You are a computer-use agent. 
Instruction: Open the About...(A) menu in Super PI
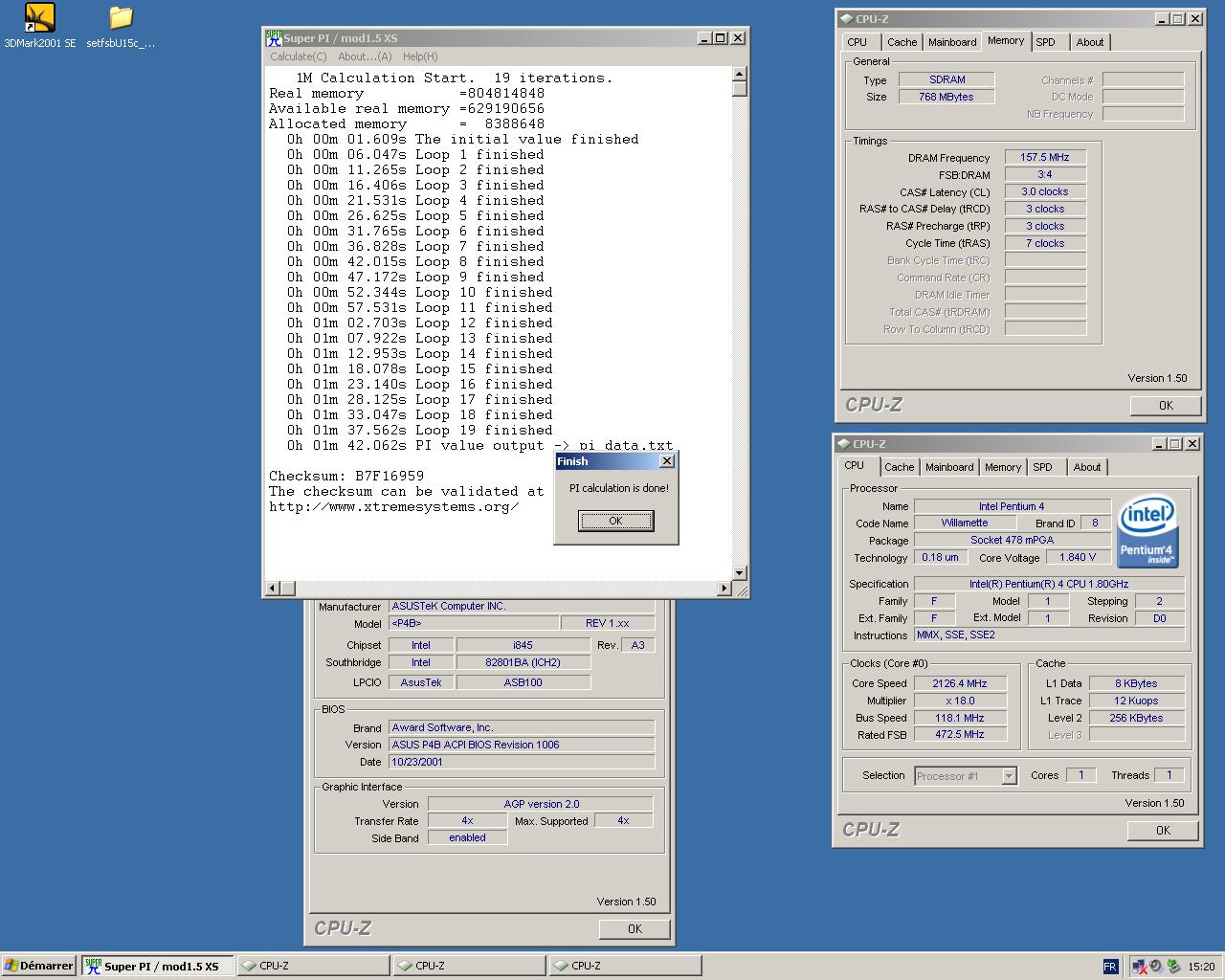click(364, 56)
